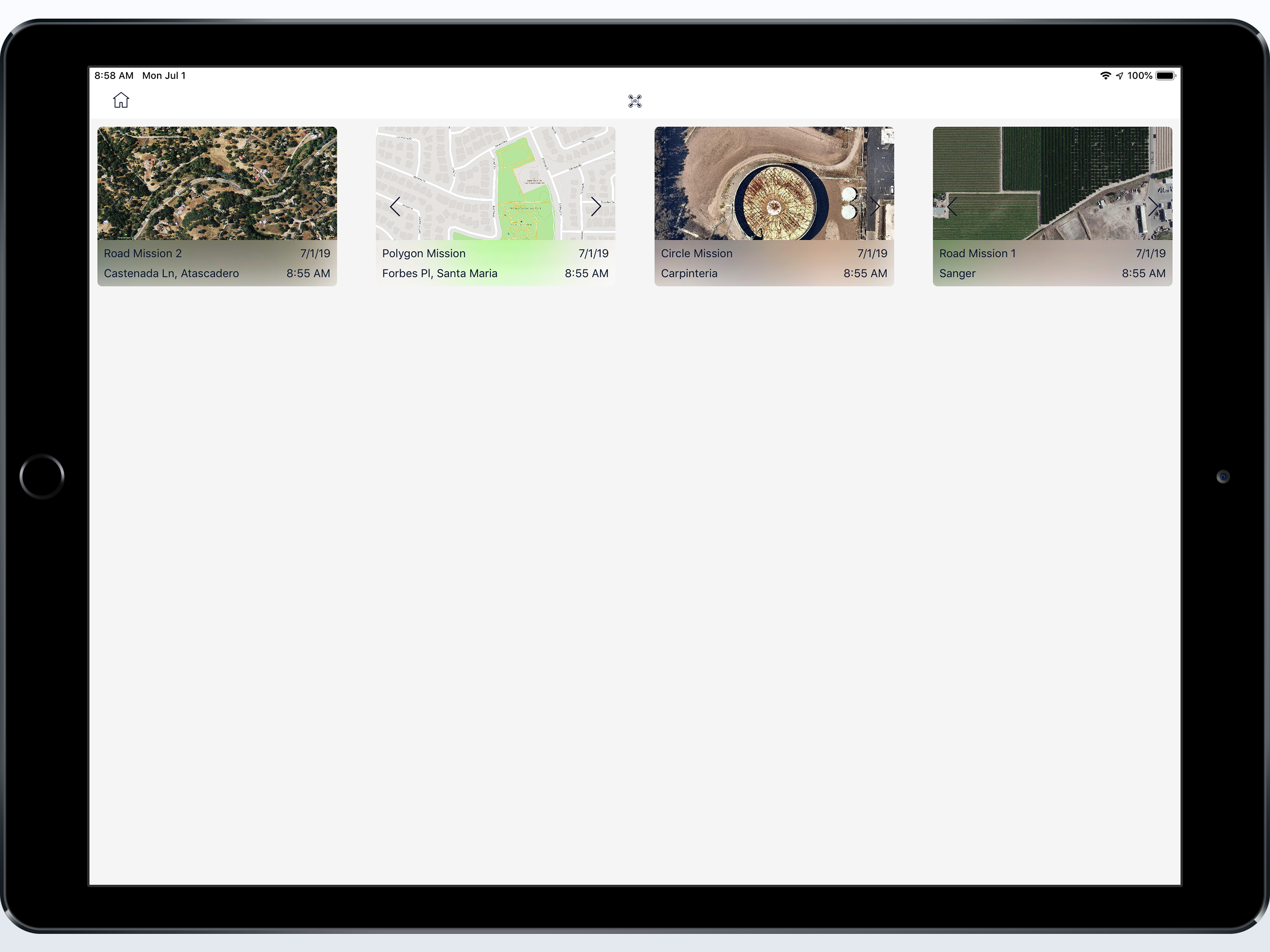The height and width of the screenshot is (952, 1270).
Task: Show next image on Circle Mission card
Action: click(x=874, y=207)
